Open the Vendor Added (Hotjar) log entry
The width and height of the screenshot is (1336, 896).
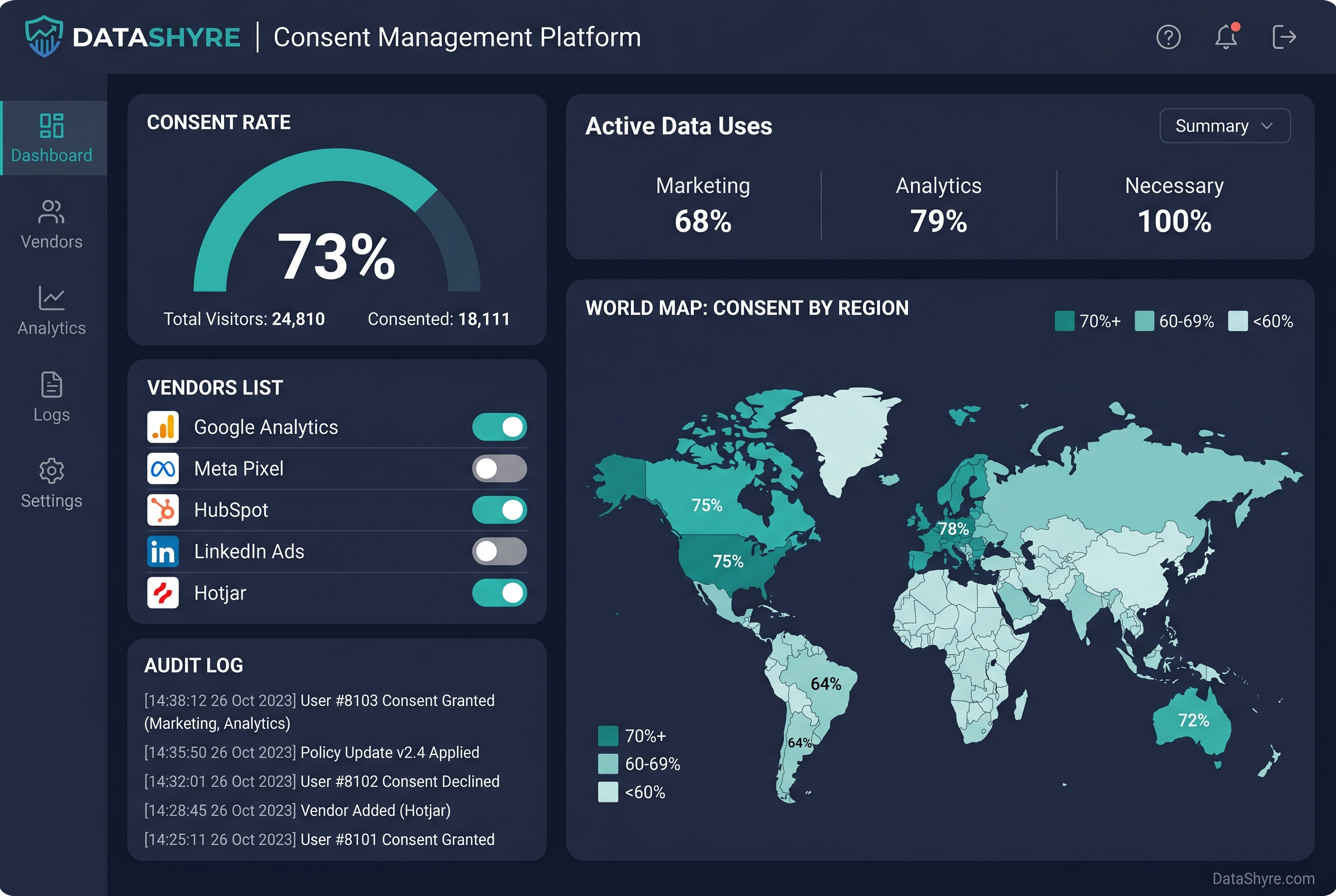(297, 810)
